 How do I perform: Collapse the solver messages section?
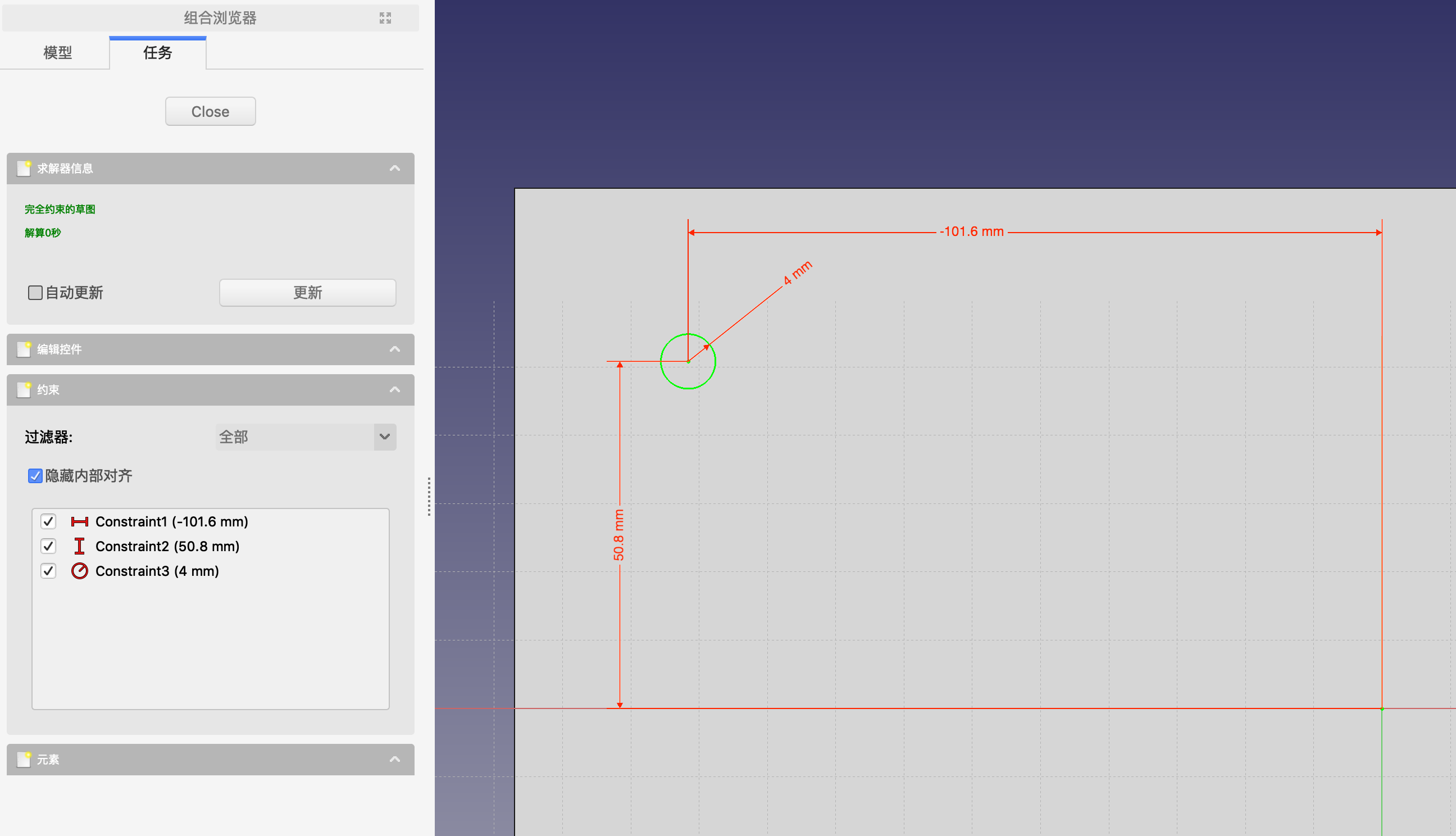click(395, 168)
